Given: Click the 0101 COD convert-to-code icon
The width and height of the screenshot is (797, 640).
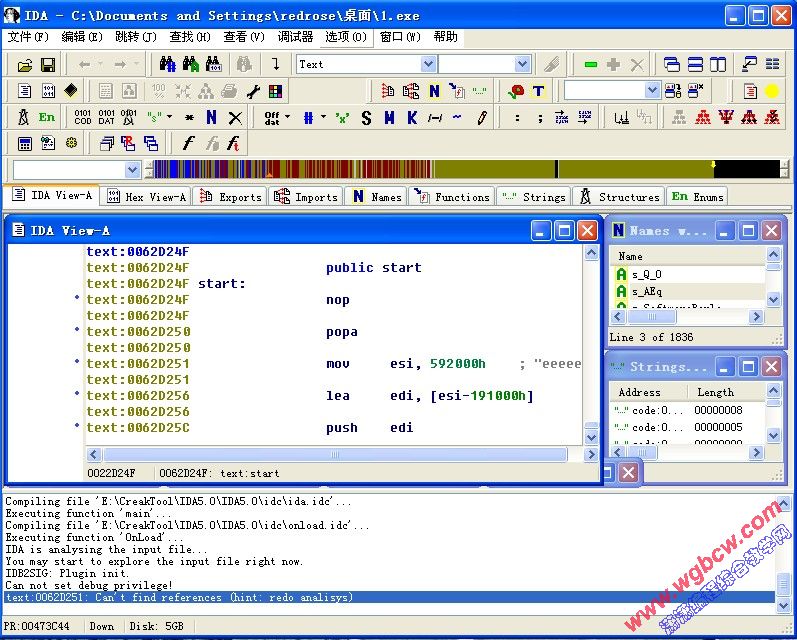Looking at the screenshot, I should (82, 117).
